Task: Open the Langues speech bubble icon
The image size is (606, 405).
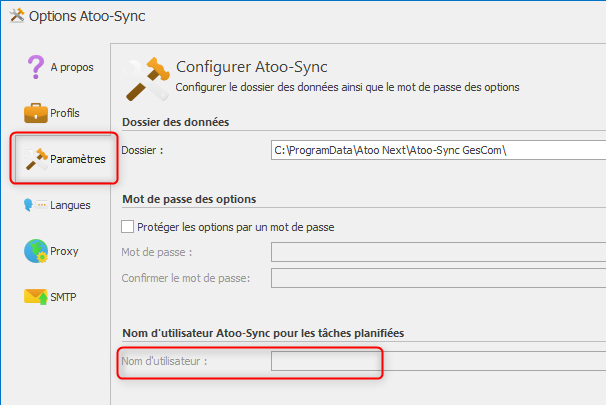Action: point(36,205)
